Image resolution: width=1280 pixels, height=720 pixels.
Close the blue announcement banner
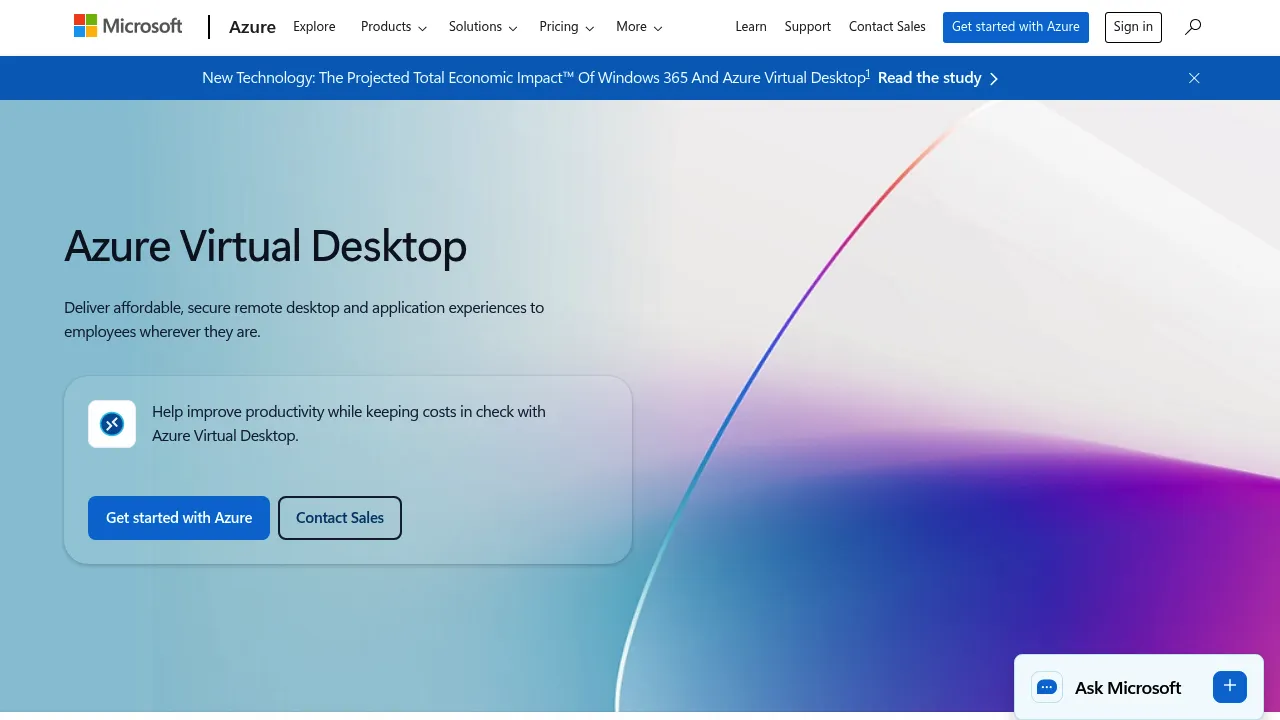coord(1194,78)
